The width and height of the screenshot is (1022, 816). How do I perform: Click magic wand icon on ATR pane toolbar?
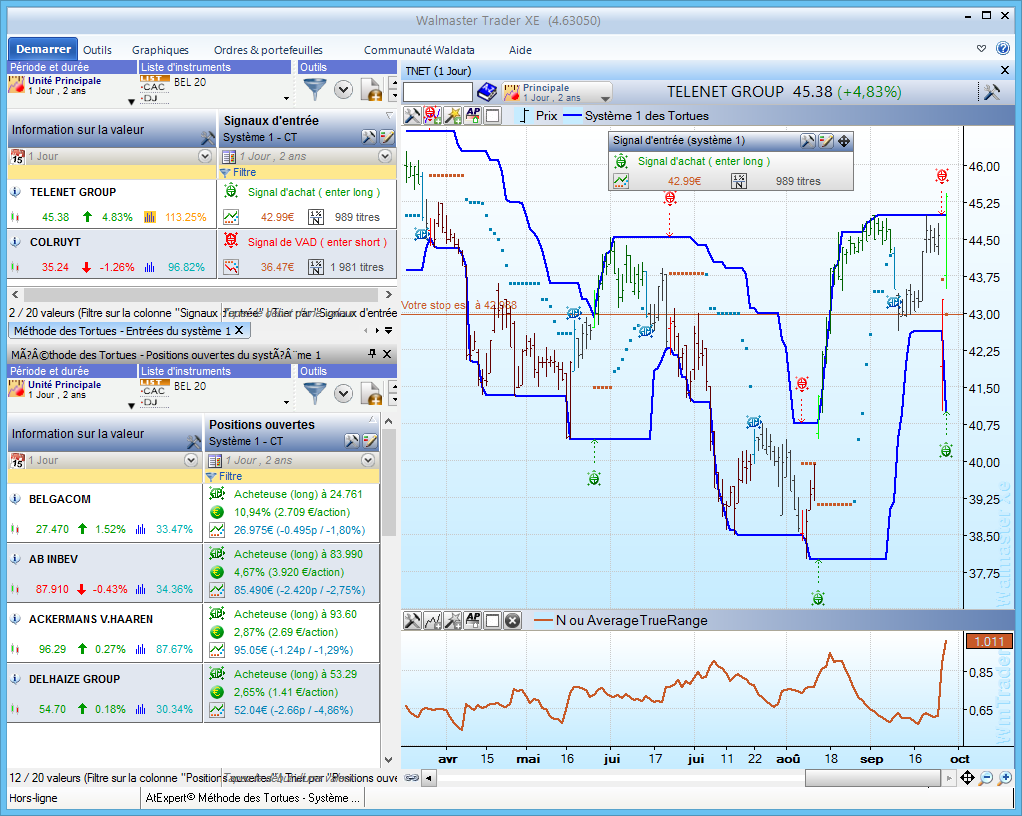coord(452,620)
